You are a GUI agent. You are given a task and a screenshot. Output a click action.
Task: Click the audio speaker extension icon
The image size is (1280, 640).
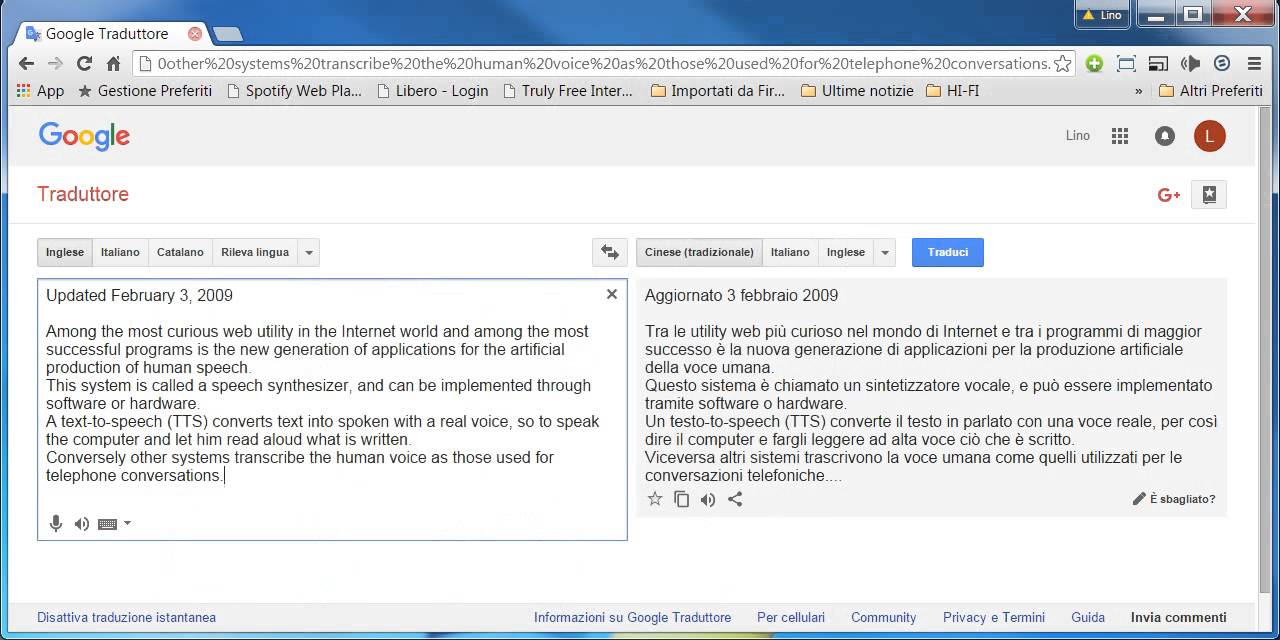(1190, 63)
